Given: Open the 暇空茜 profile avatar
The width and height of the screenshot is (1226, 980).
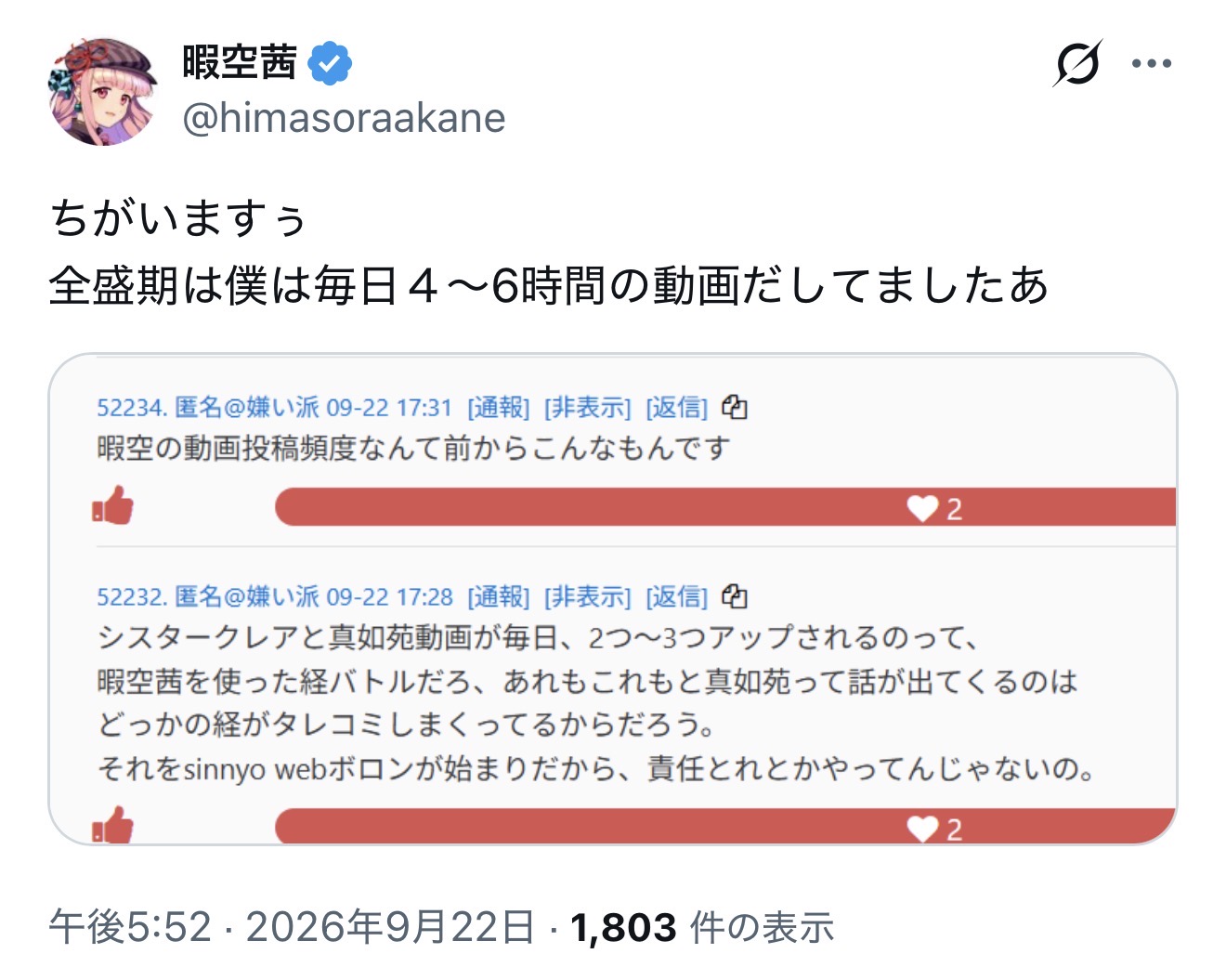Looking at the screenshot, I should click(102, 91).
